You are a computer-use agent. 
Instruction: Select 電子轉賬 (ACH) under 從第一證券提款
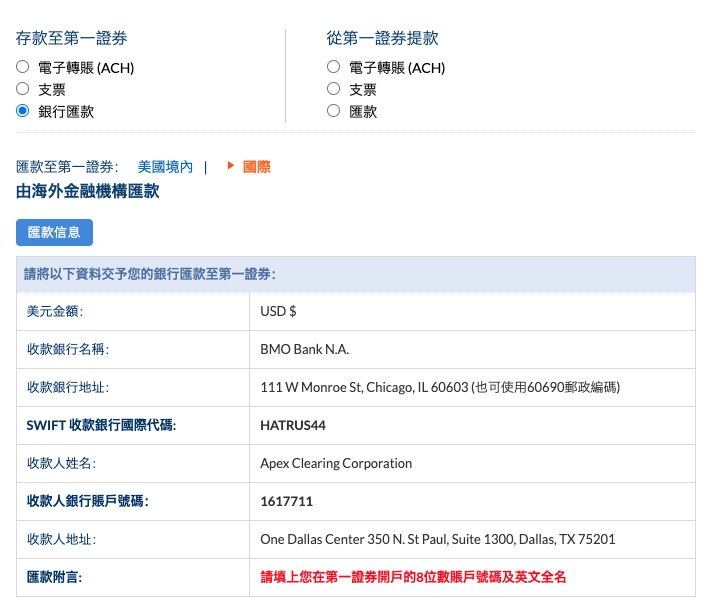click(x=333, y=67)
